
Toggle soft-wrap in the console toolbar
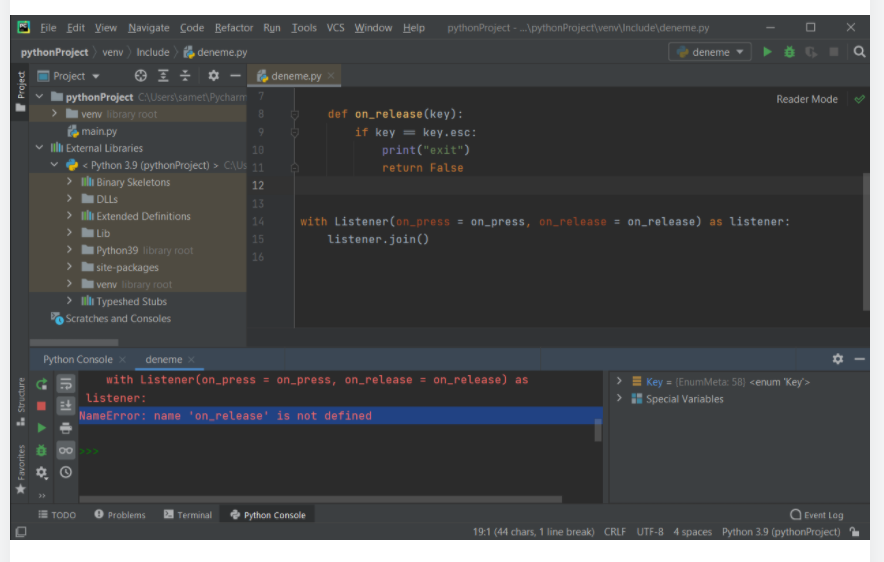click(x=66, y=383)
